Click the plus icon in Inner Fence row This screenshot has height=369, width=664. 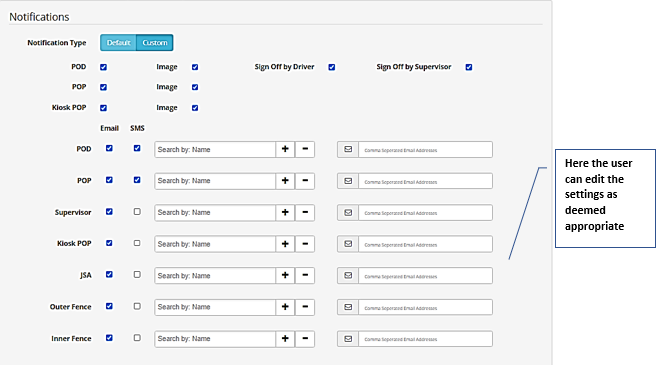pyautogui.click(x=285, y=338)
